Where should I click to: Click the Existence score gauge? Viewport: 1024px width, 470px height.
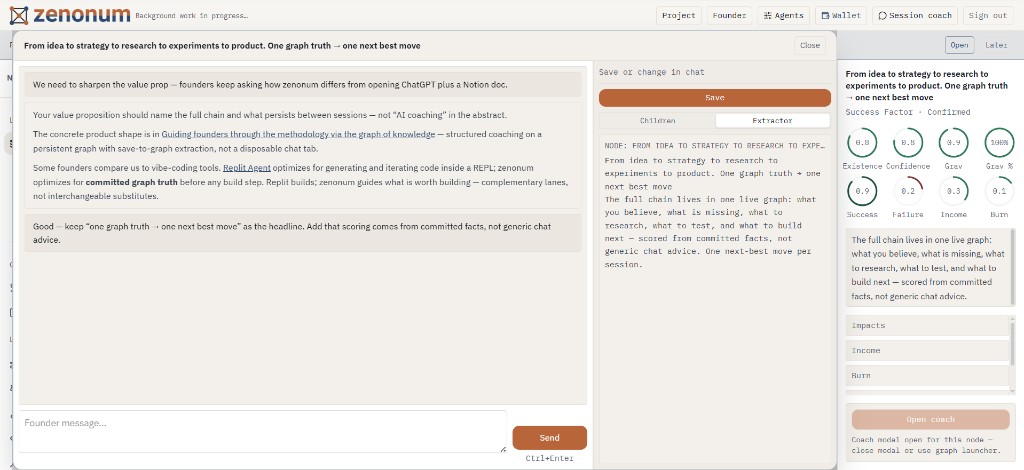[862, 143]
